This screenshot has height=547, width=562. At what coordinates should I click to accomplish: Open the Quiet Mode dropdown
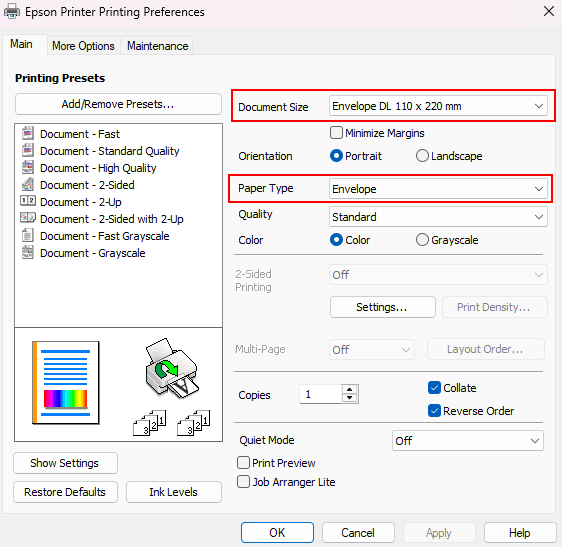tap(467, 441)
